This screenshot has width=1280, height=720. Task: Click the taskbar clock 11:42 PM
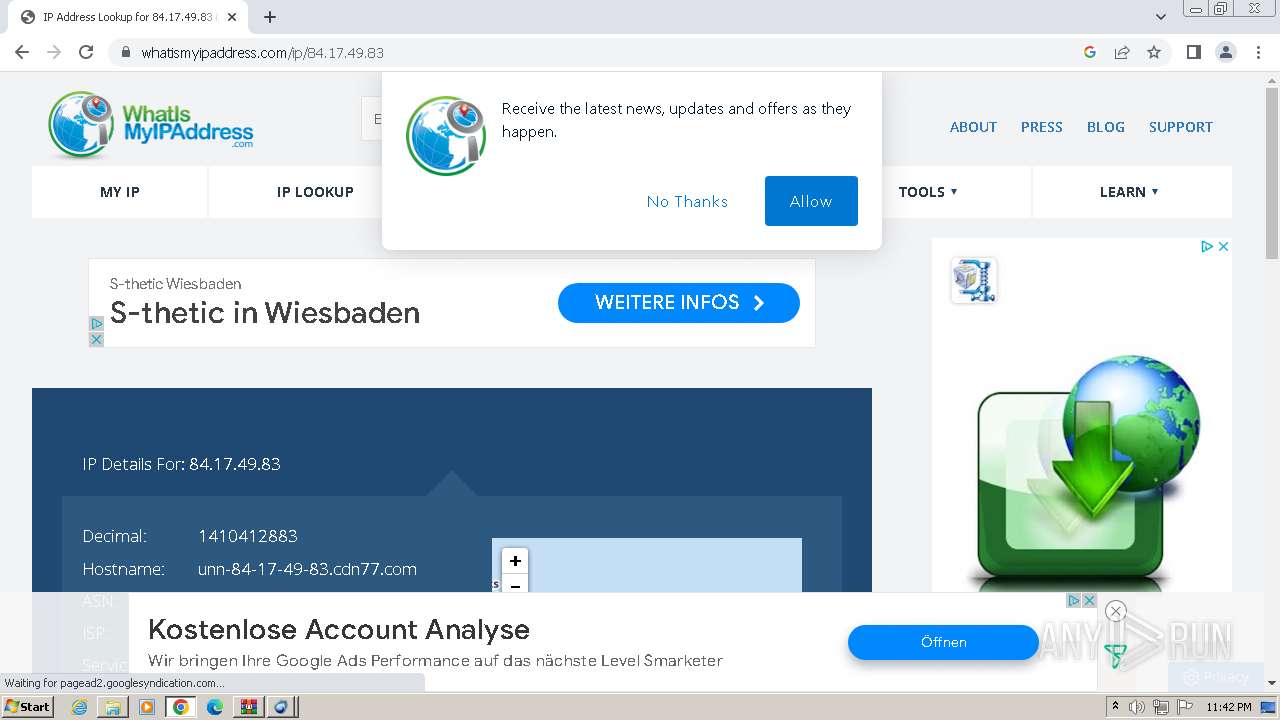[1229, 707]
